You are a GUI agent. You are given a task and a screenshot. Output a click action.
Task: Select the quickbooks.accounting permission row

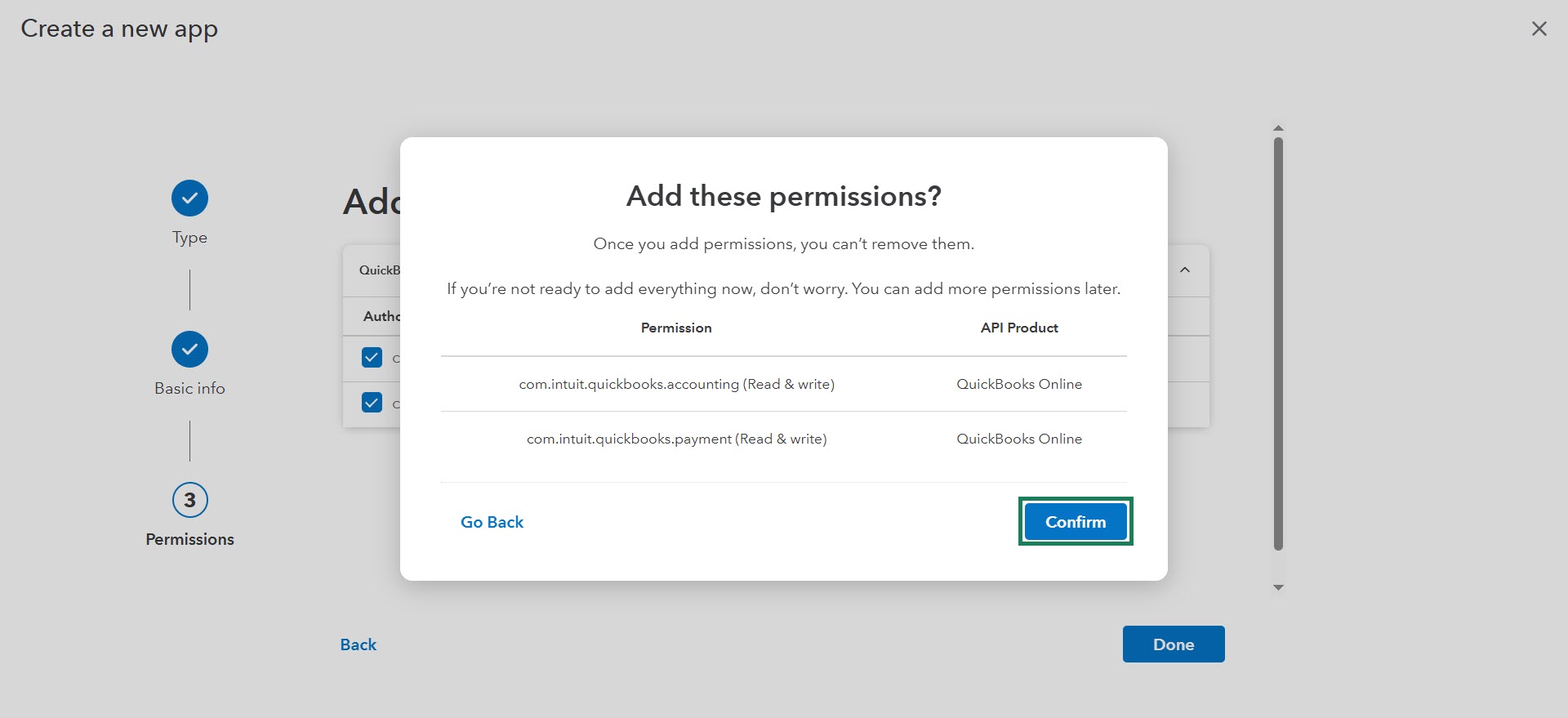coord(676,384)
